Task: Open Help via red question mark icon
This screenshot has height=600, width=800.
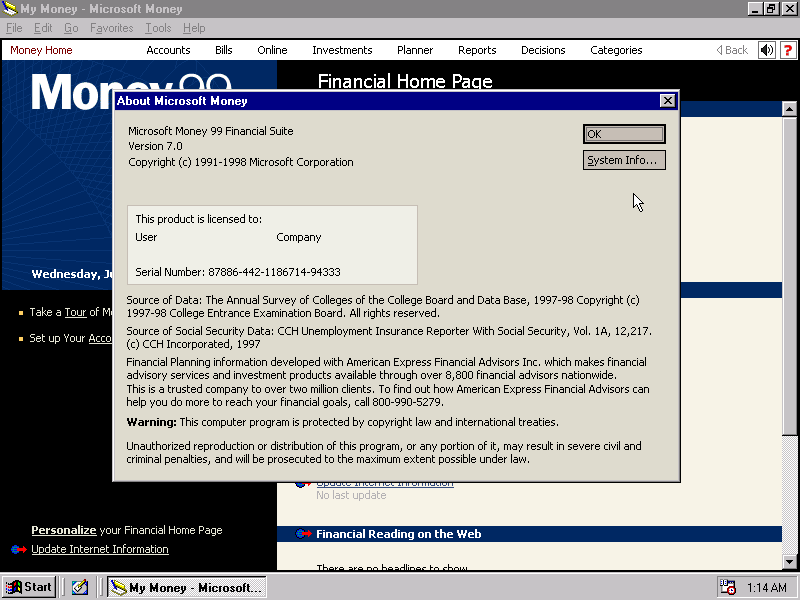Action: 788,50
